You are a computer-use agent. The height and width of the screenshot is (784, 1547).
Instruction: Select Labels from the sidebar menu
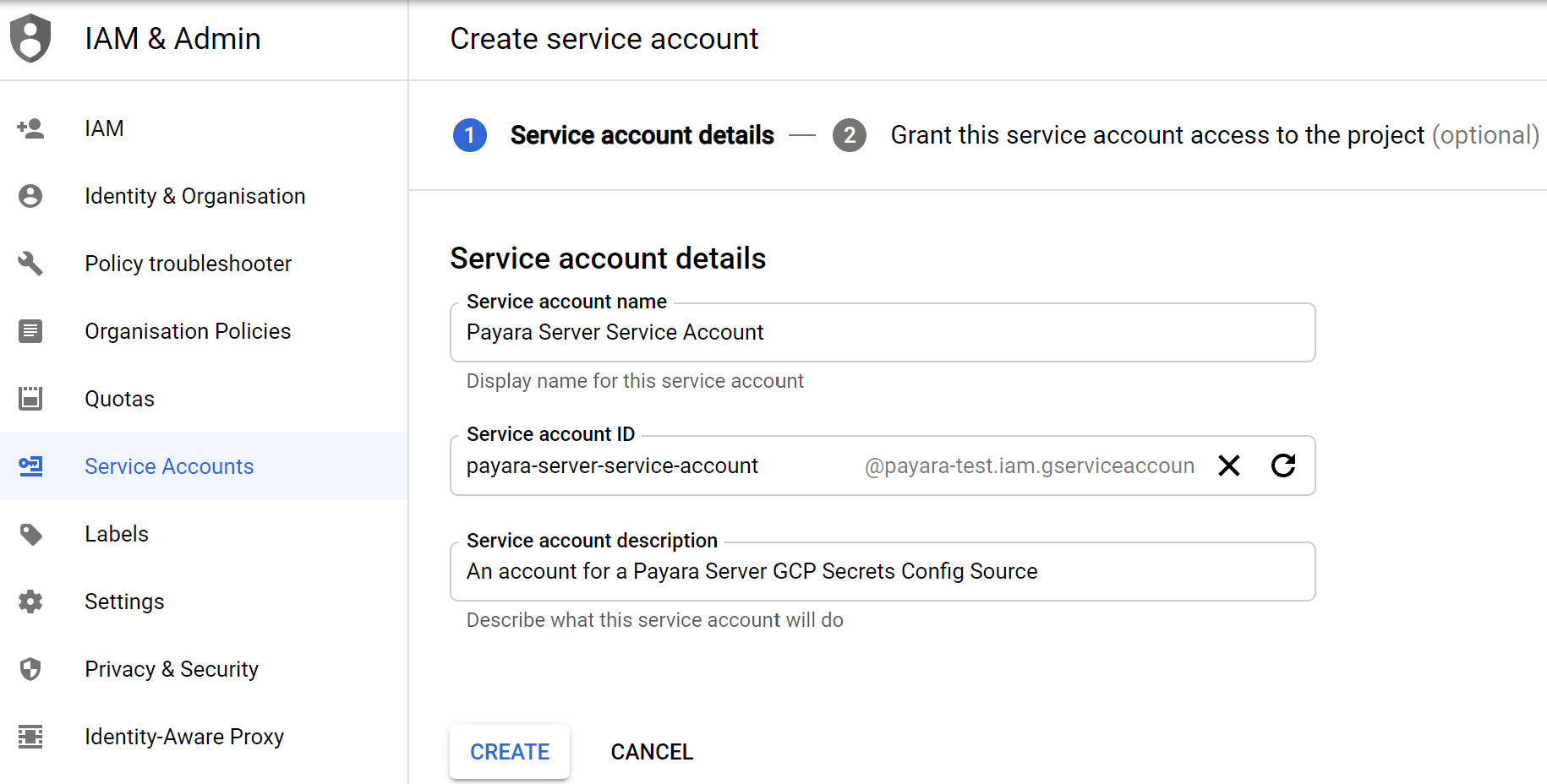click(x=117, y=533)
